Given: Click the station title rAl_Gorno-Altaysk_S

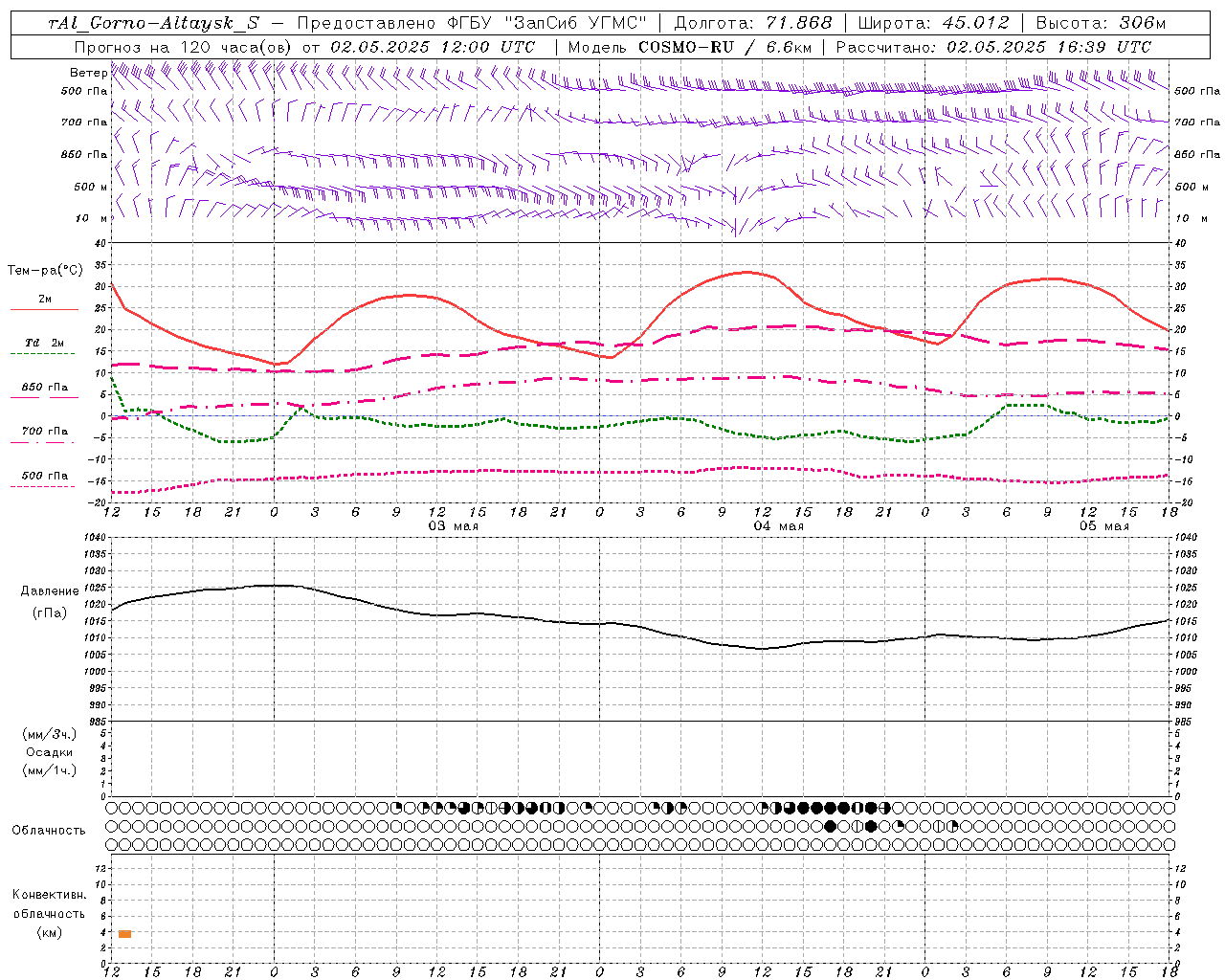Looking at the screenshot, I should [x=153, y=23].
